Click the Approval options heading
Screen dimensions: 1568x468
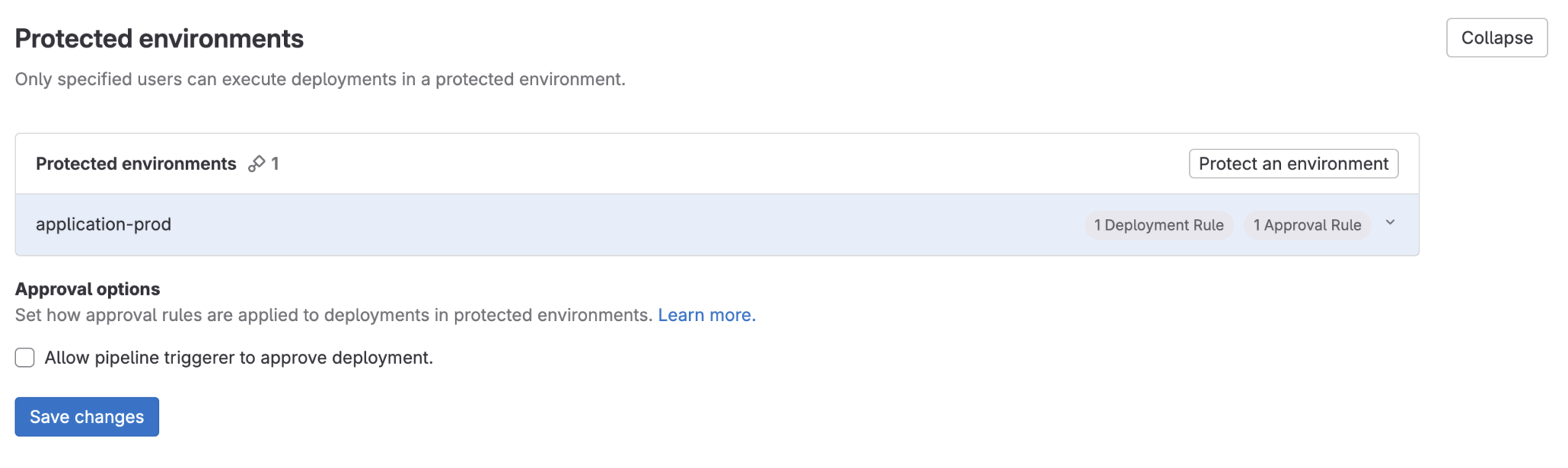87,289
